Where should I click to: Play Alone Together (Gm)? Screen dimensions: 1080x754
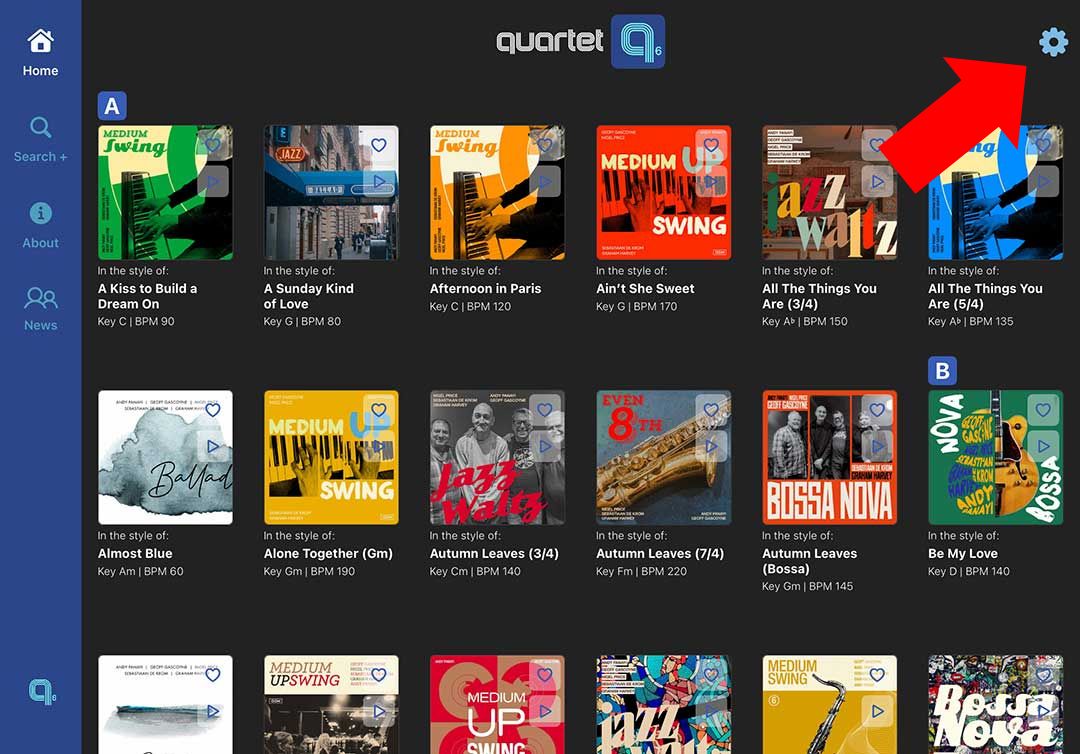tap(379, 446)
